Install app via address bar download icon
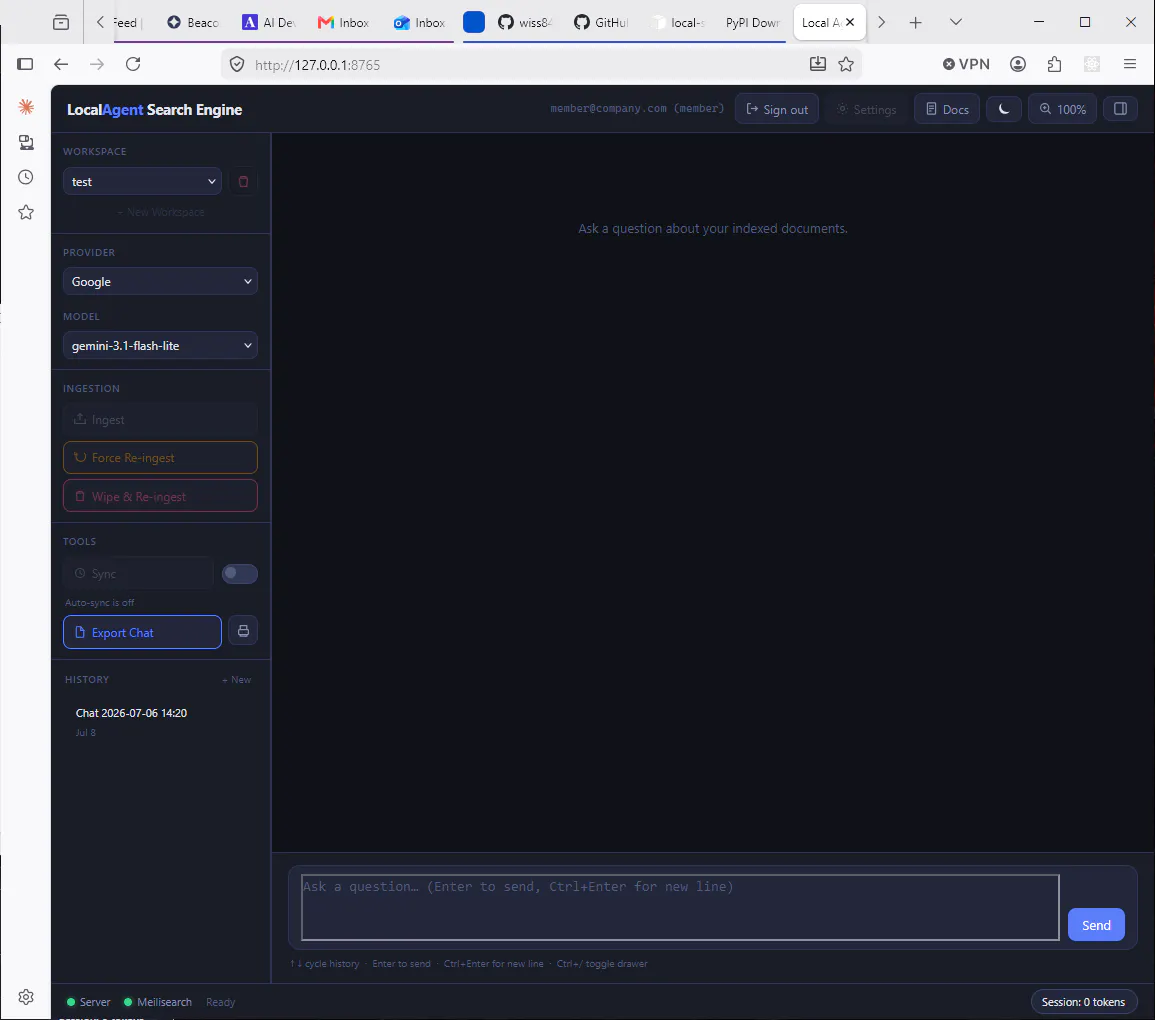 pyautogui.click(x=818, y=64)
